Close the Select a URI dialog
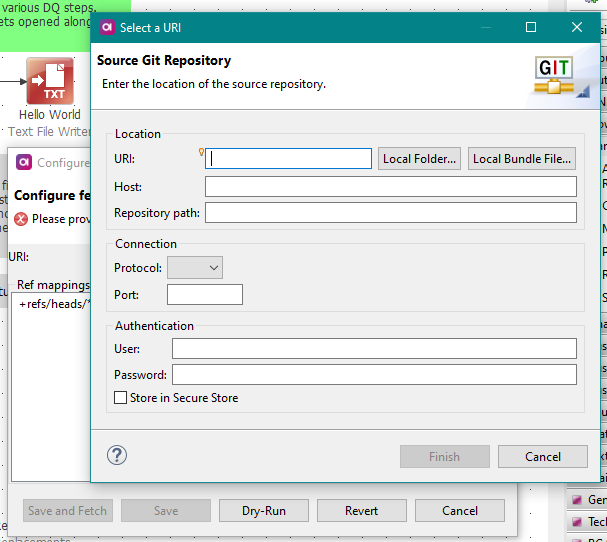The height and width of the screenshot is (542, 607). (577, 27)
